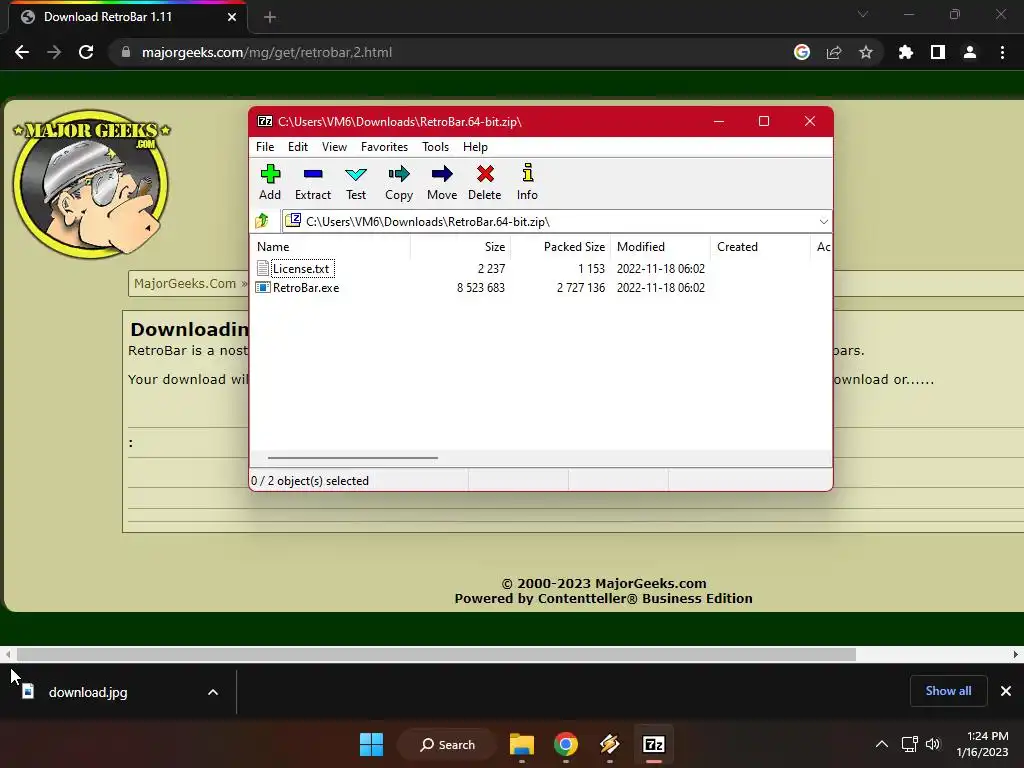Open the Tools menu
This screenshot has width=1024, height=768.
[x=435, y=147]
